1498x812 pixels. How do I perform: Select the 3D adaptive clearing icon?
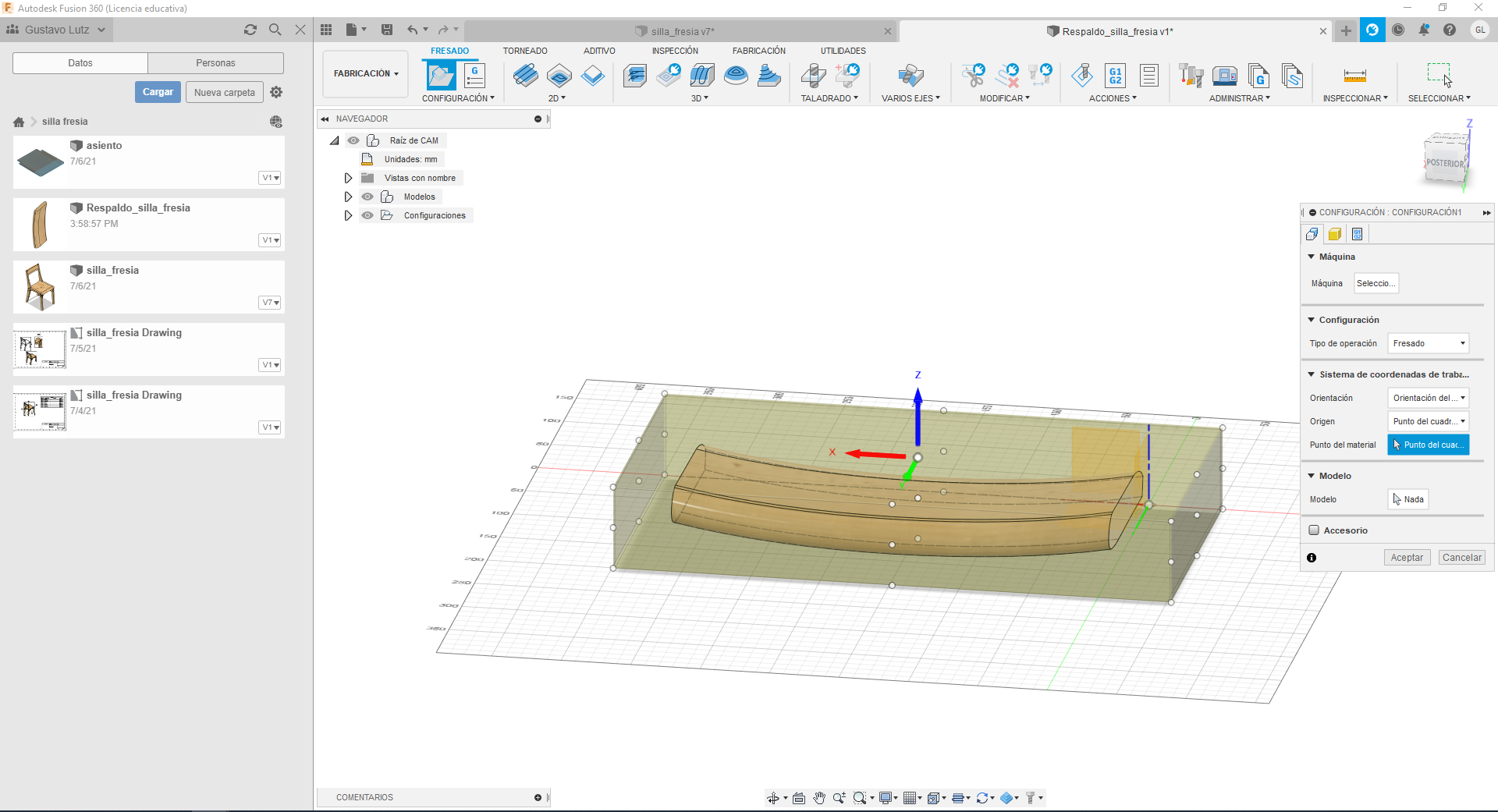coord(635,76)
